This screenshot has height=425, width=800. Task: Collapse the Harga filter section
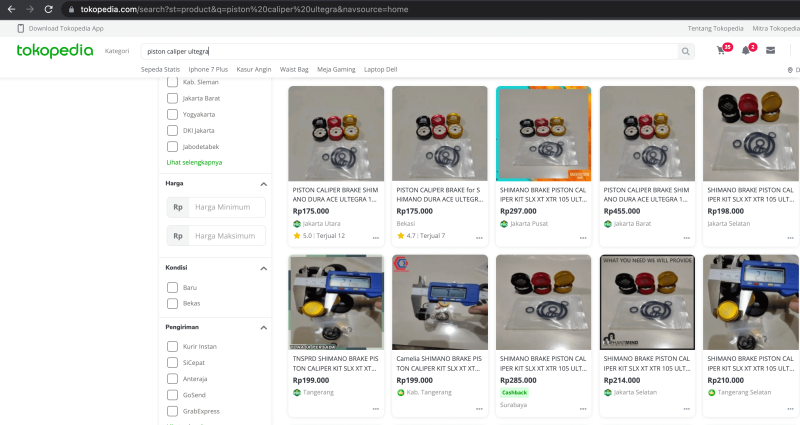point(263,184)
